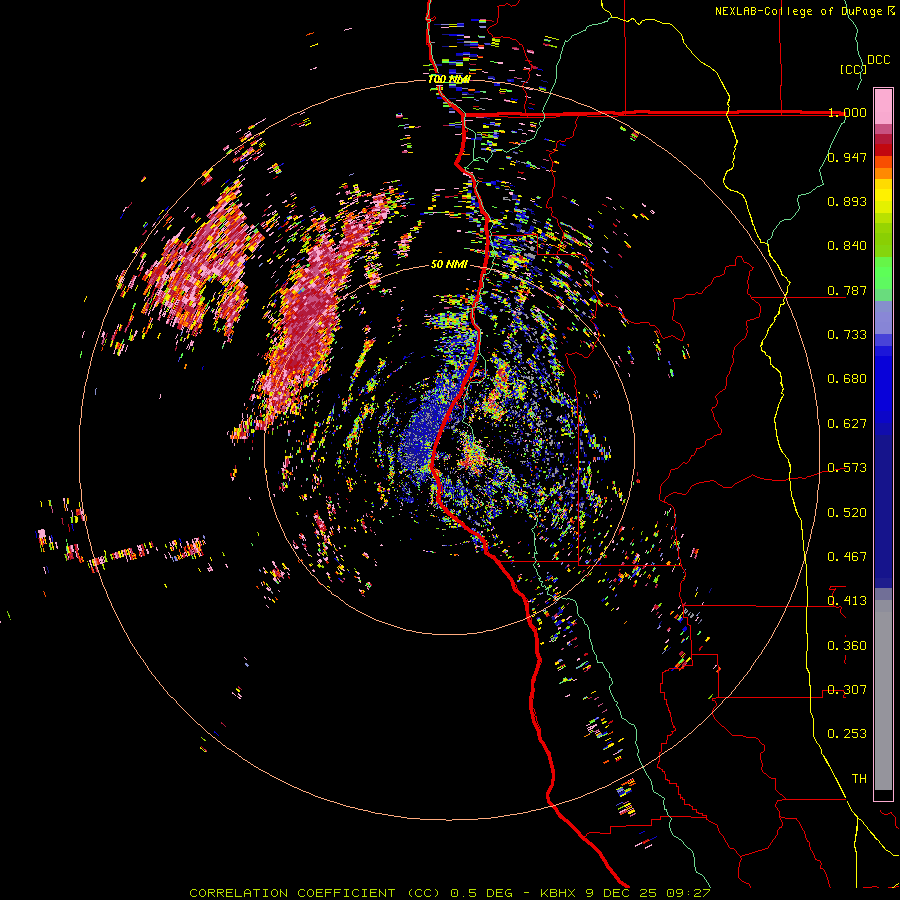The height and width of the screenshot is (900, 900).
Task: Click the DCC label above the color scale
Action: [878, 60]
